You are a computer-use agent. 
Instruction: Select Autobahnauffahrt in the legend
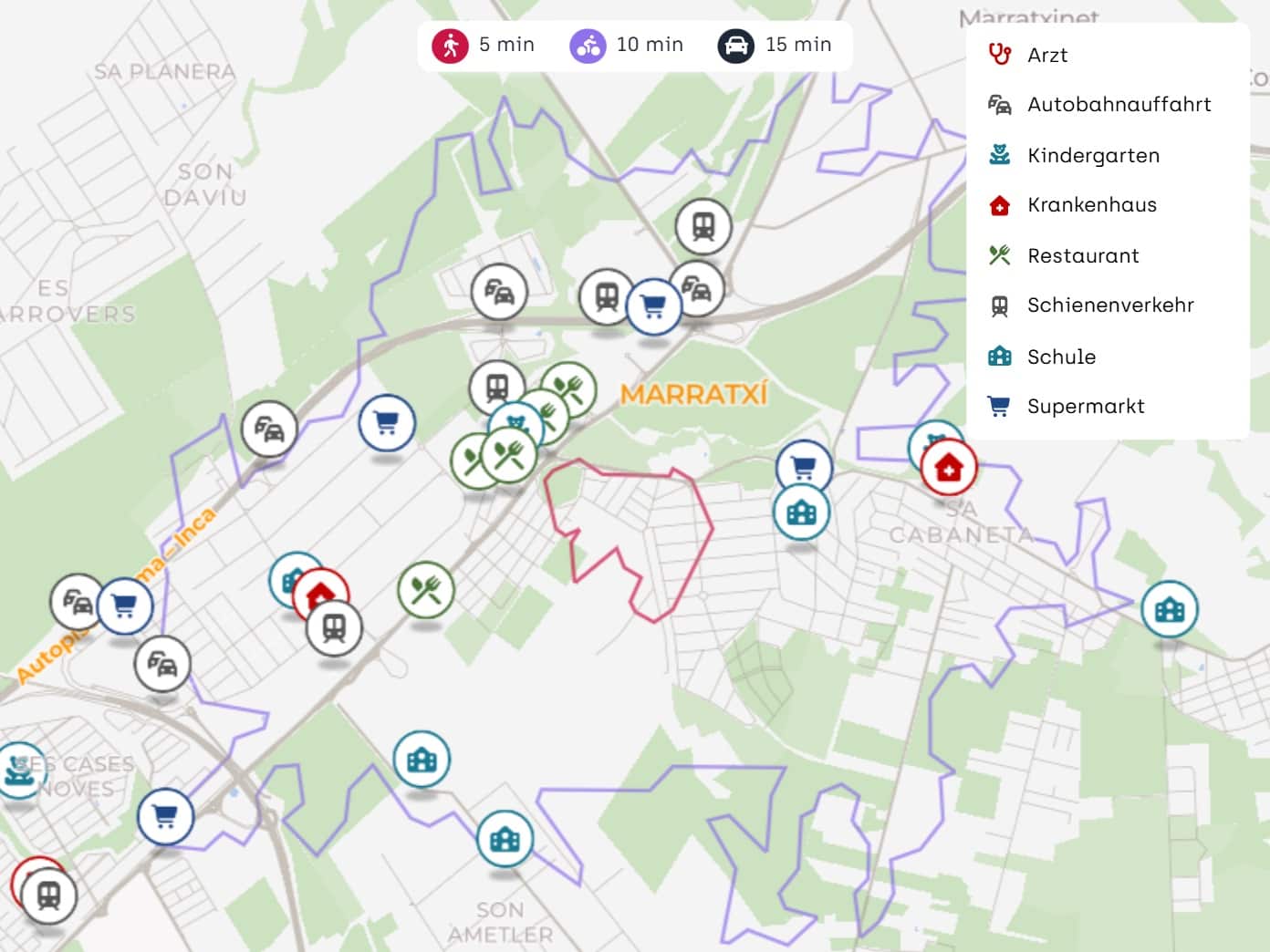[x=1119, y=105]
